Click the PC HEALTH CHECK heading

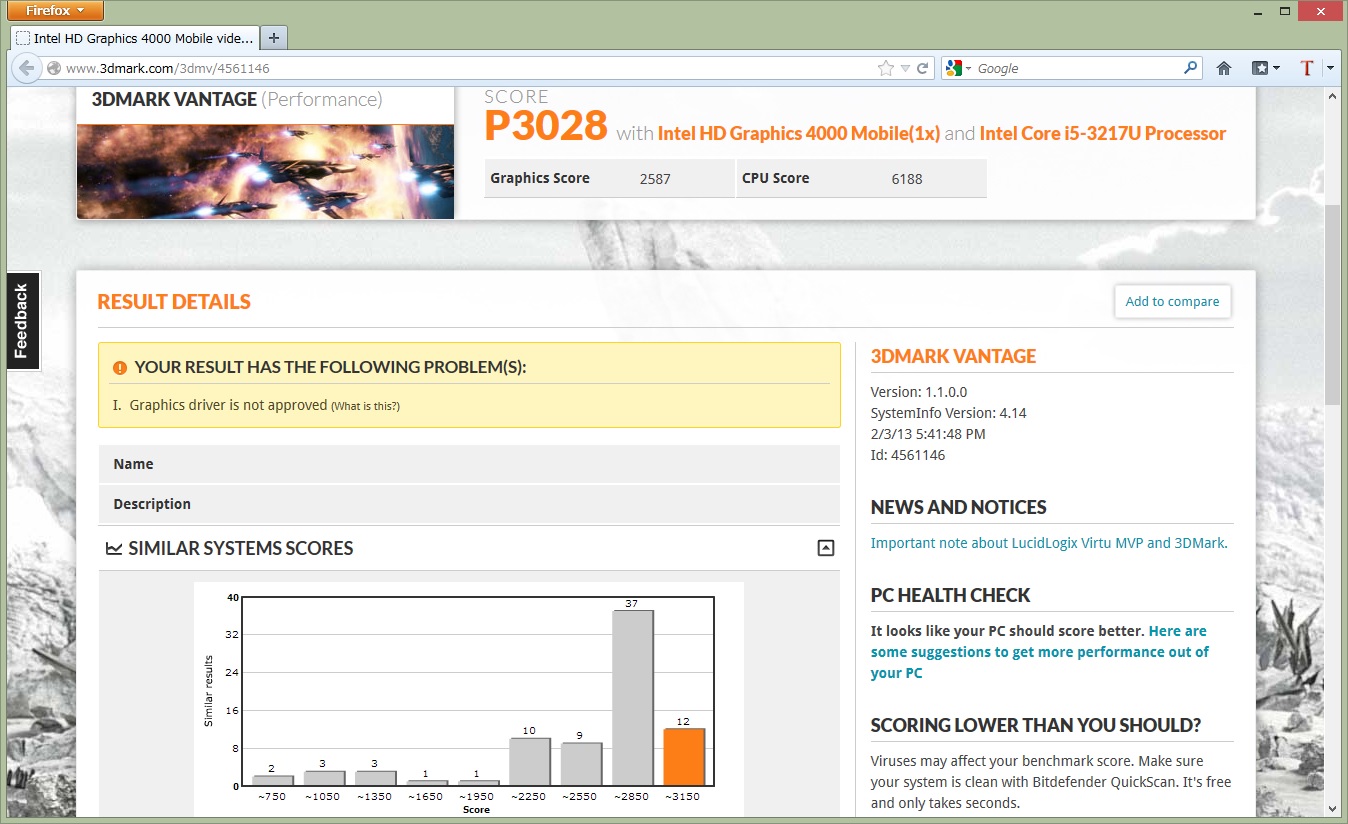point(951,595)
